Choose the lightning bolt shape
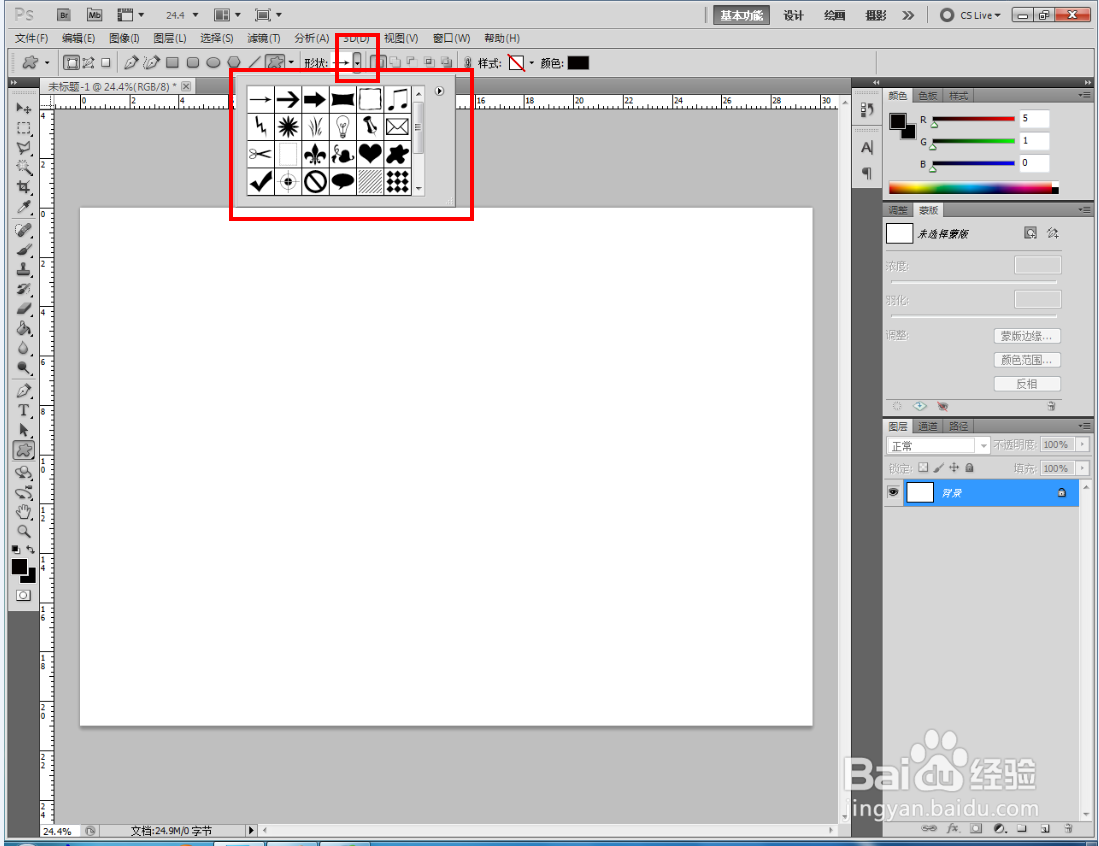 (260, 127)
